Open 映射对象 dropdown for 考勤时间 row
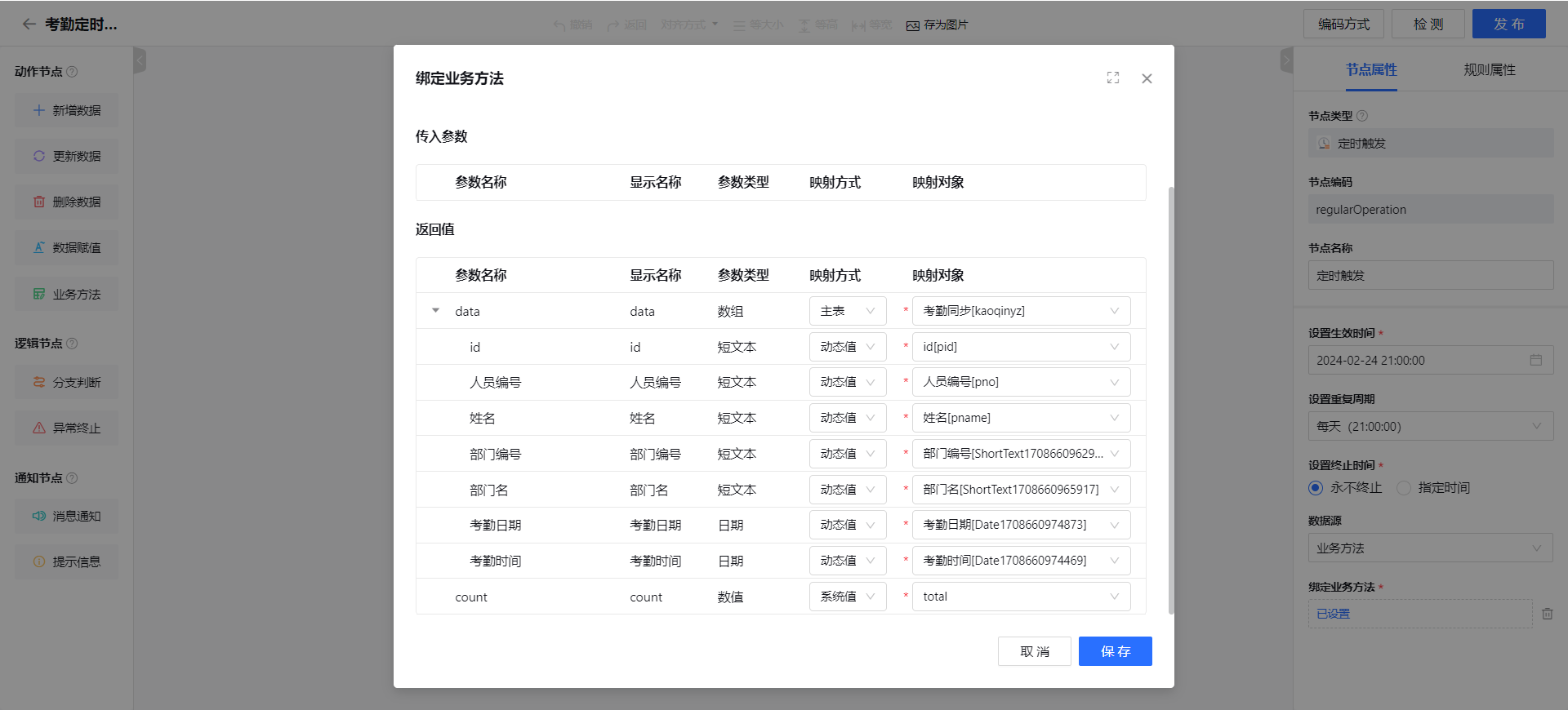The image size is (1568, 710). (x=1021, y=561)
